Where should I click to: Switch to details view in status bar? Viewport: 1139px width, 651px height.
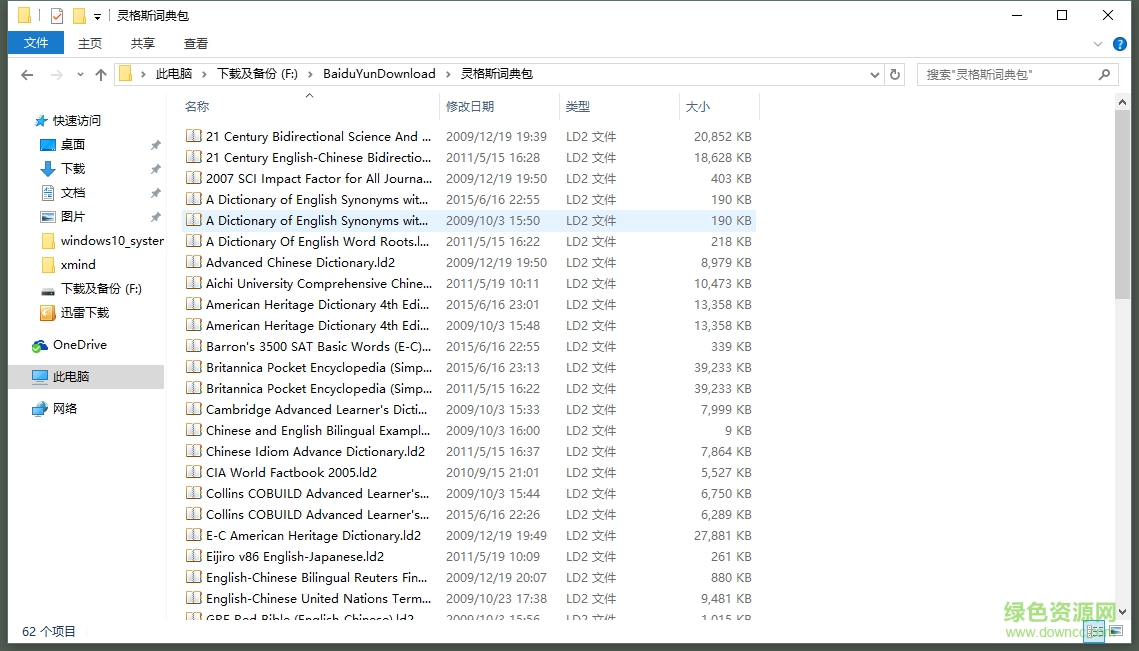coord(1095,631)
